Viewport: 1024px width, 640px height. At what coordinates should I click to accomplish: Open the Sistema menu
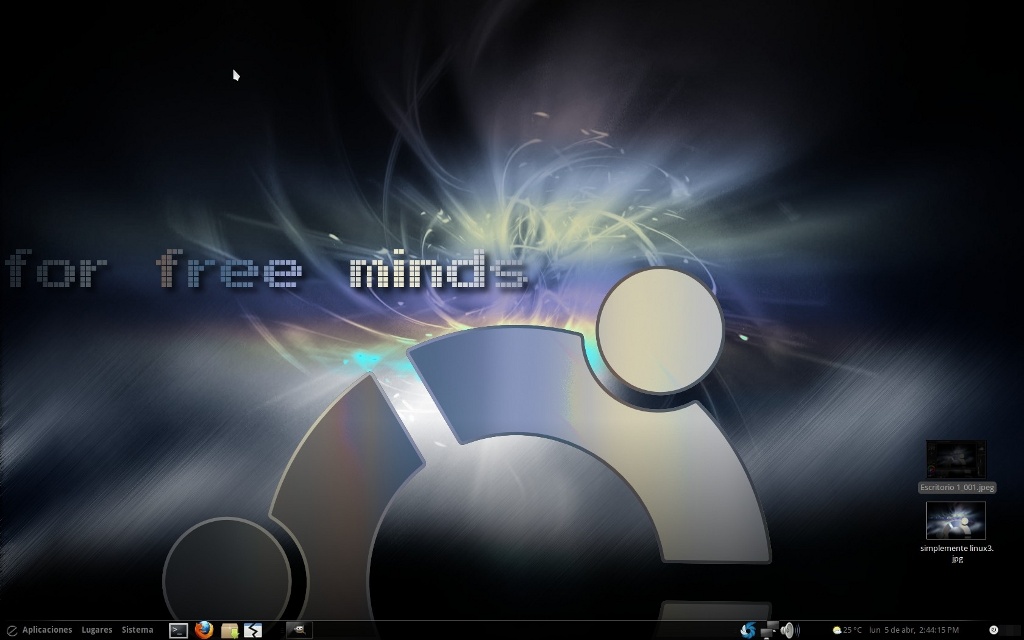pos(137,630)
